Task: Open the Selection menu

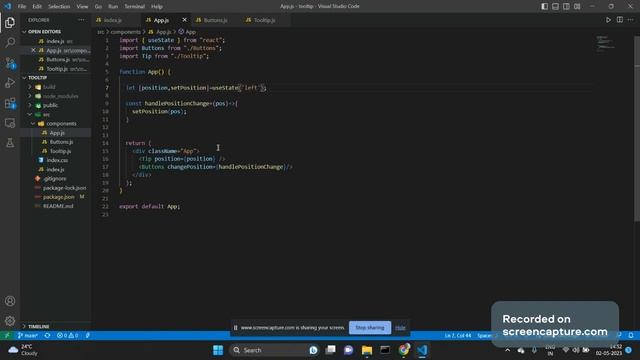Action: coord(59,7)
